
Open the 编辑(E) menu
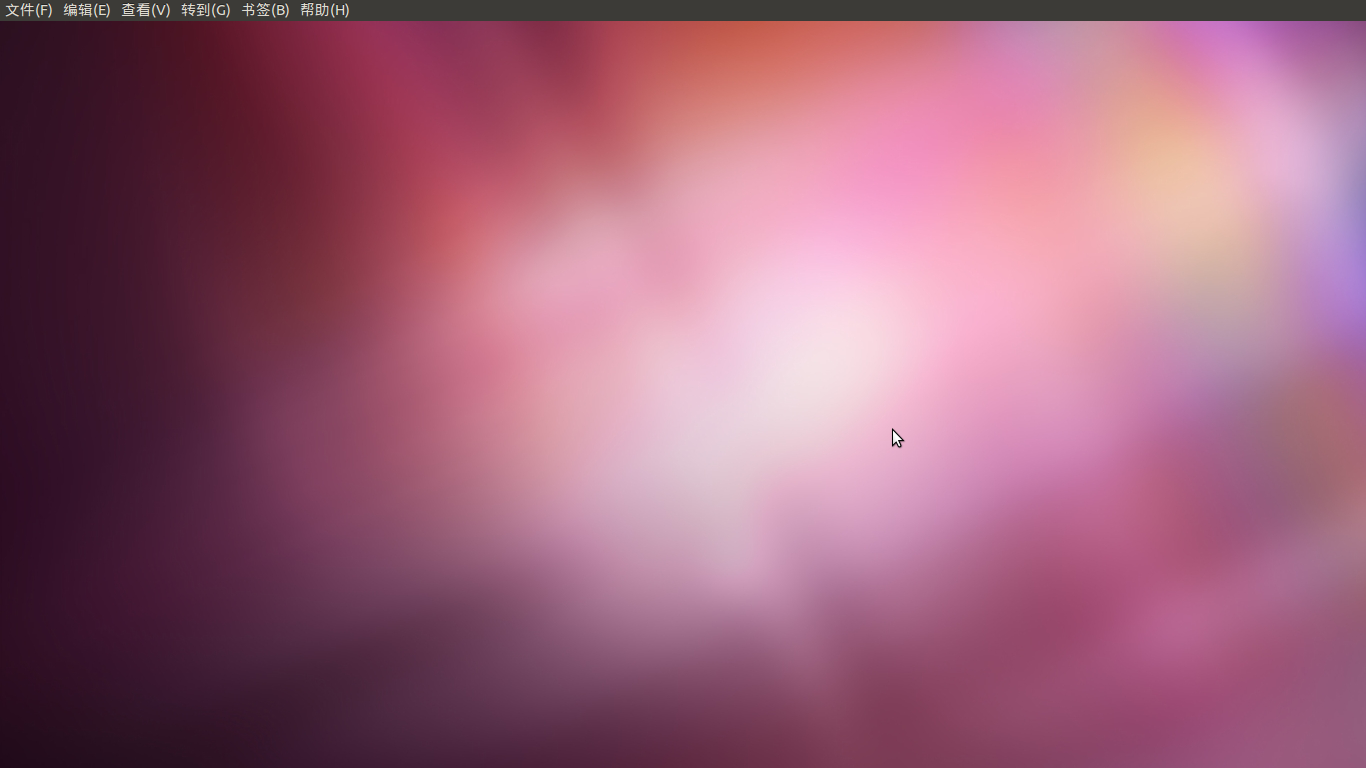tap(87, 10)
